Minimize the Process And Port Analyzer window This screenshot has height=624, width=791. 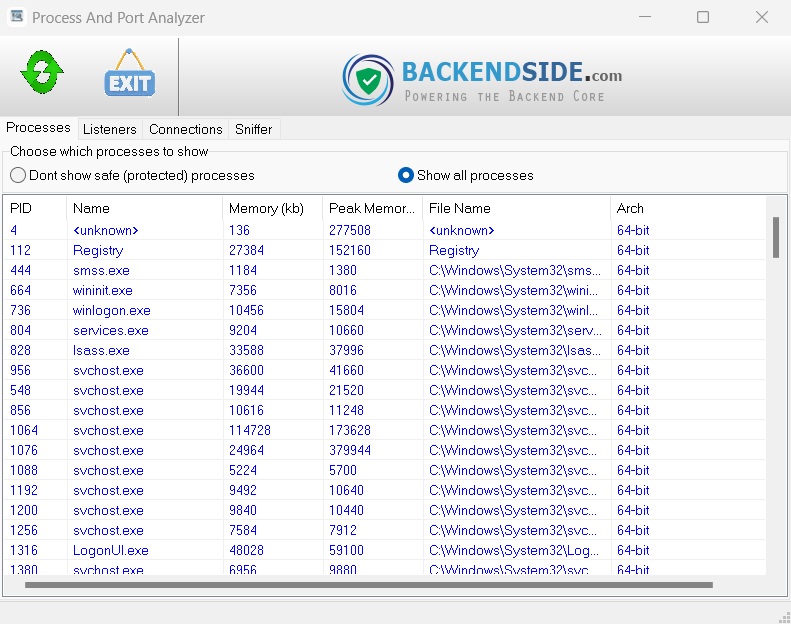[645, 17]
